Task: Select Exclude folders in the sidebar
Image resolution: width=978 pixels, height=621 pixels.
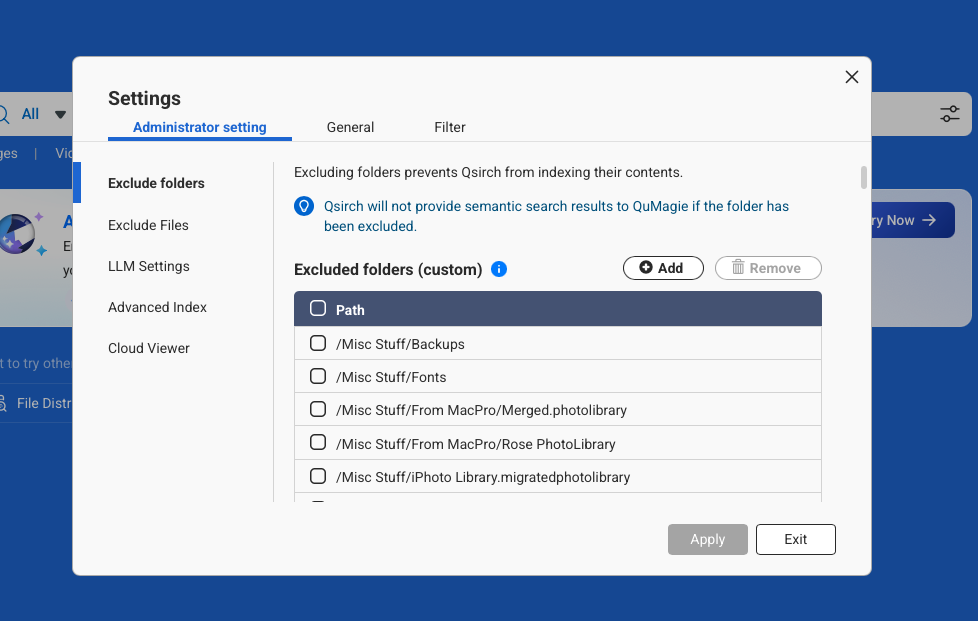Action: [156, 183]
